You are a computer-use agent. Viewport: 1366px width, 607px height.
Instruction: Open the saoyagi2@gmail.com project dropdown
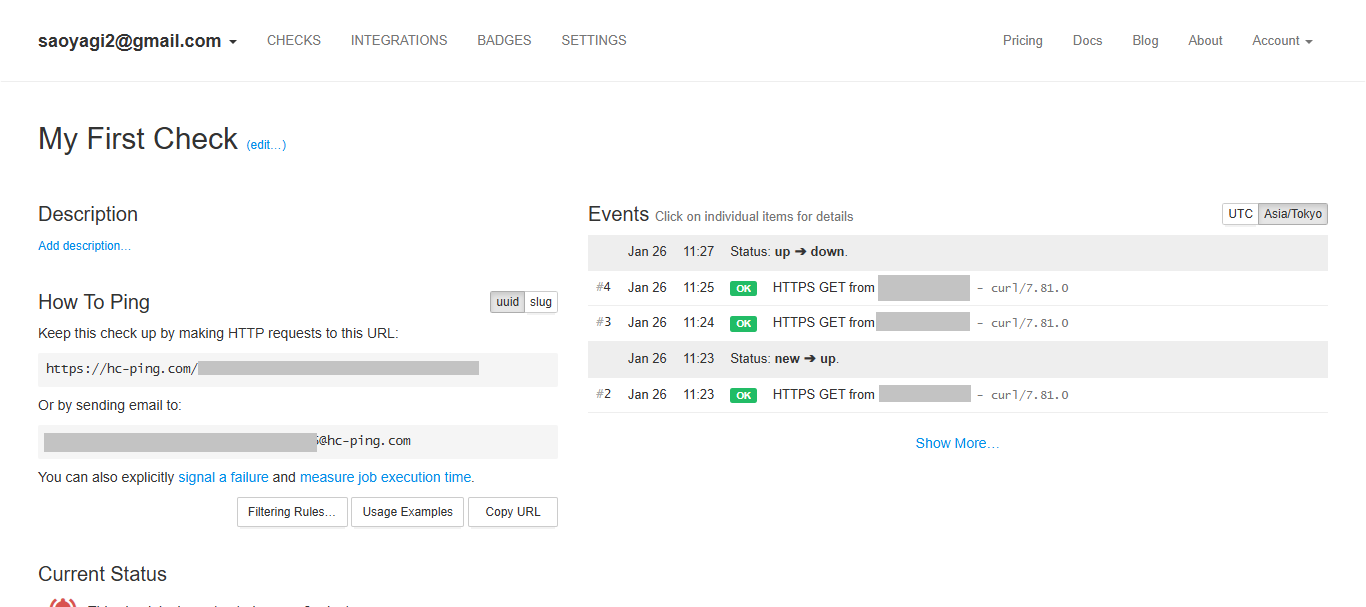tap(137, 41)
